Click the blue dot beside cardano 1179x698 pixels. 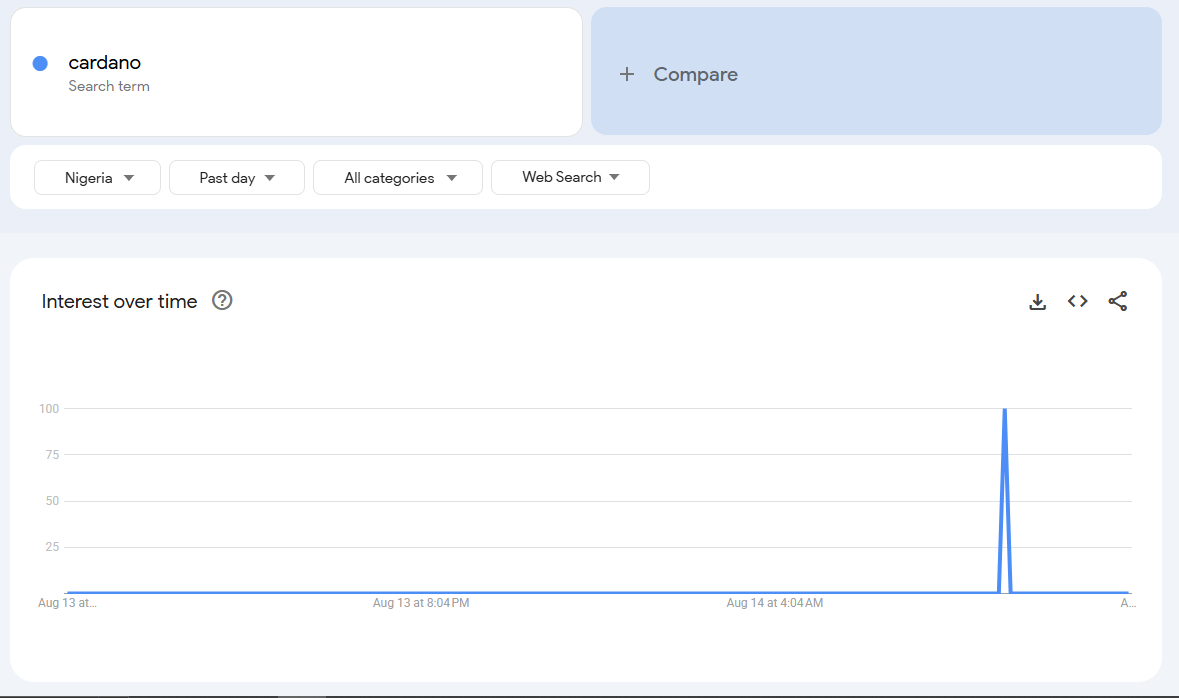41,63
